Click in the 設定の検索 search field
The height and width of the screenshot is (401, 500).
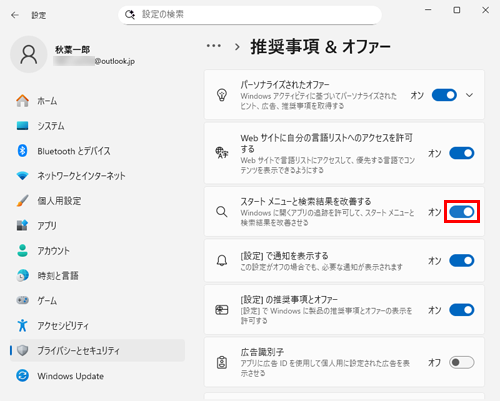pyautogui.click(x=250, y=15)
